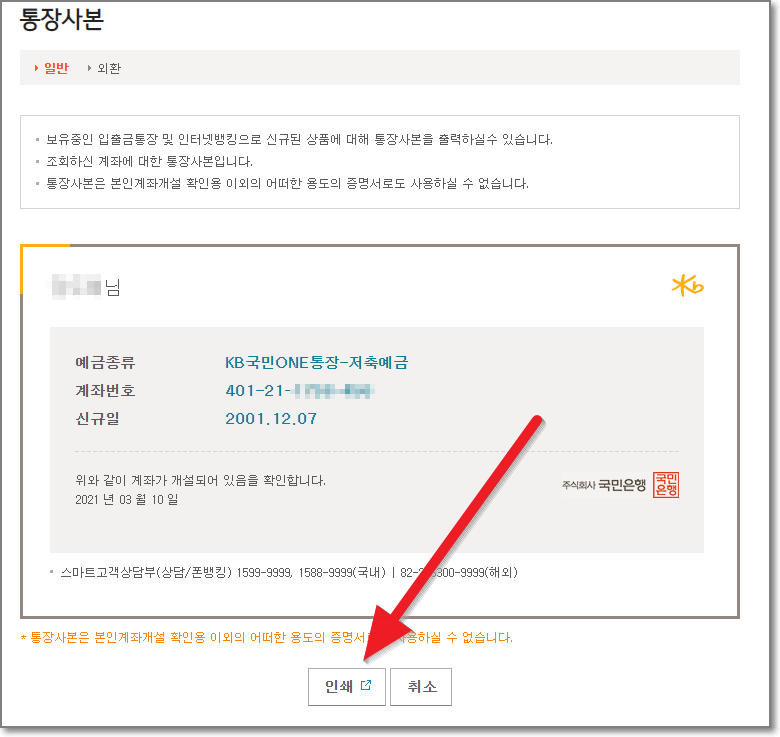Click the 통장사본 page heading
The width and height of the screenshot is (780, 737).
62,19
